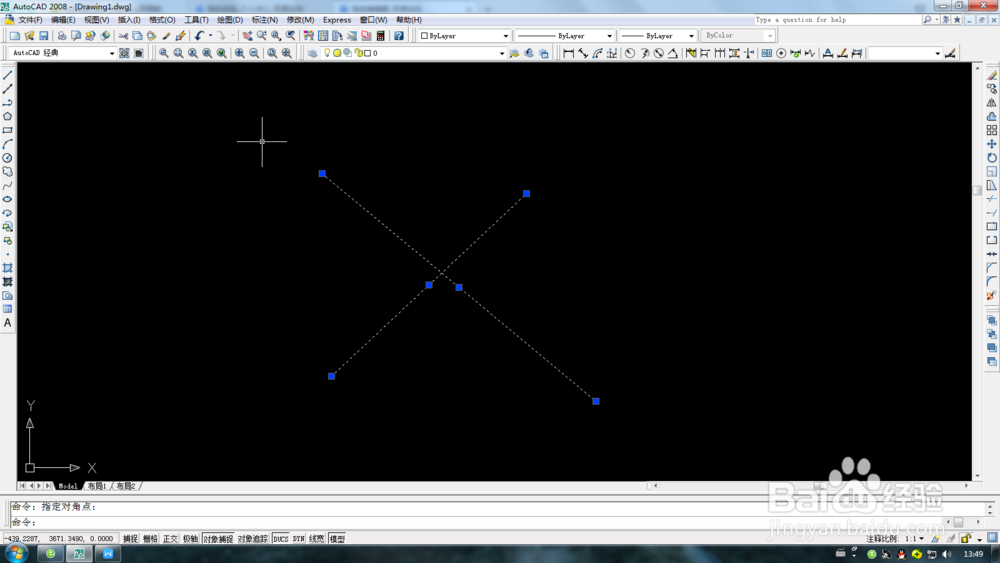Select the Radius dimension tool
This screenshot has height=563, width=1000.
(x=629, y=53)
